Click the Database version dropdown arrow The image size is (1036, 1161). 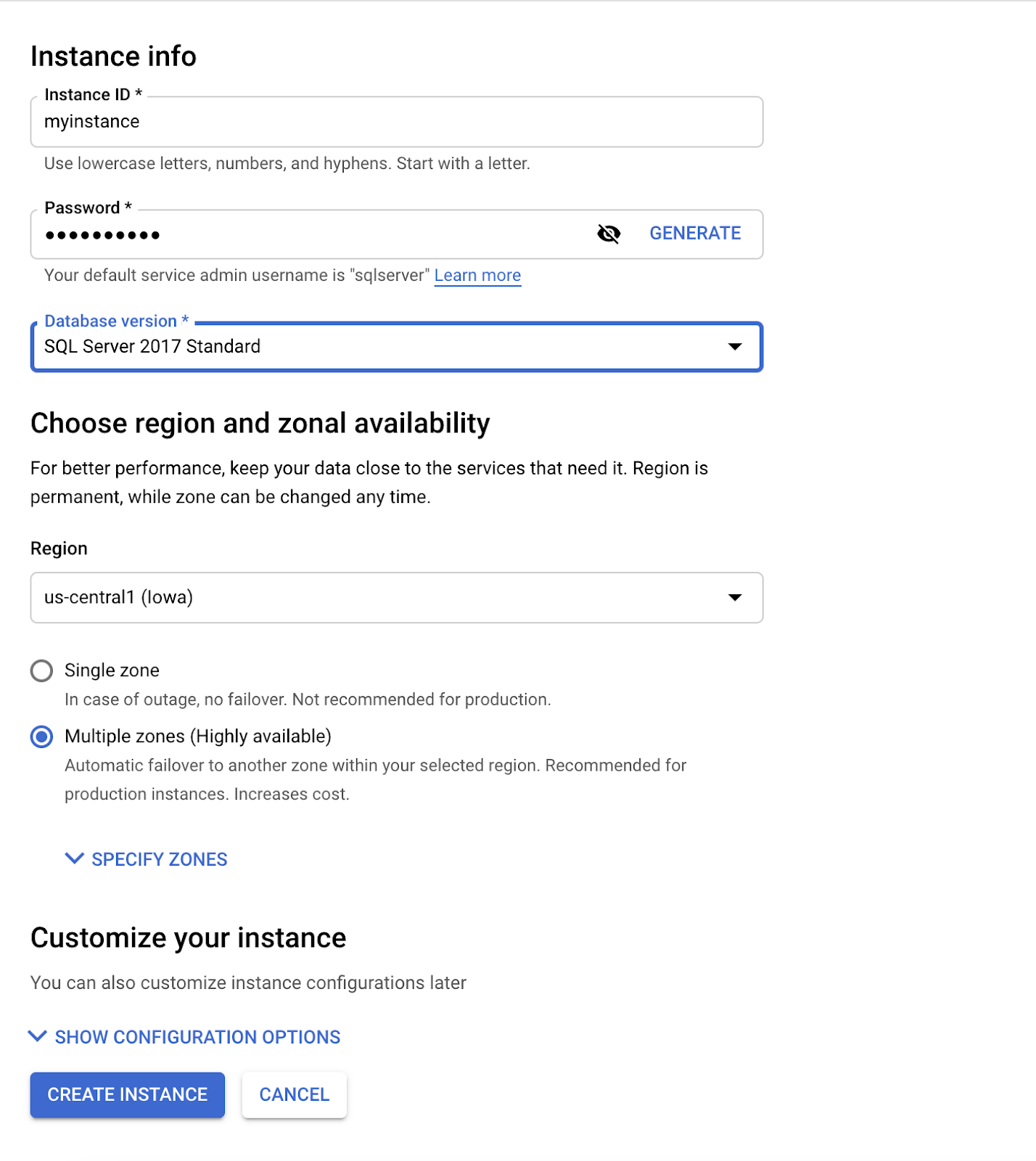pos(736,347)
